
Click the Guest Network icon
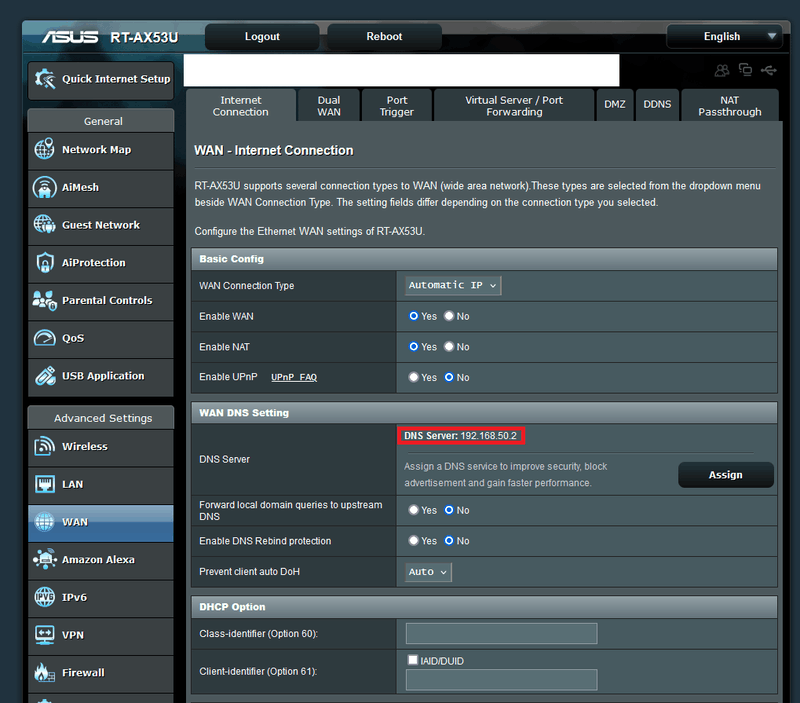pyautogui.click(x=44, y=224)
